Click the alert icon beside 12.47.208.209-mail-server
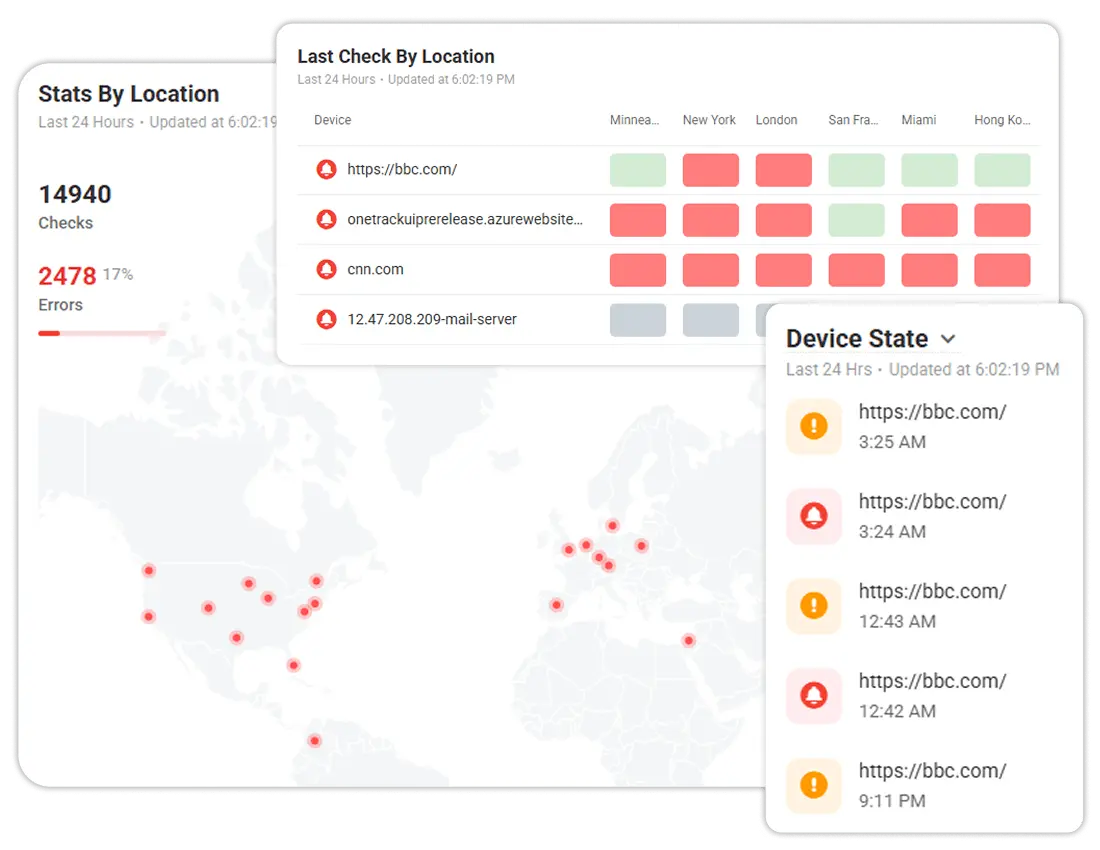Viewport: 1100px width, 850px height. [x=327, y=319]
